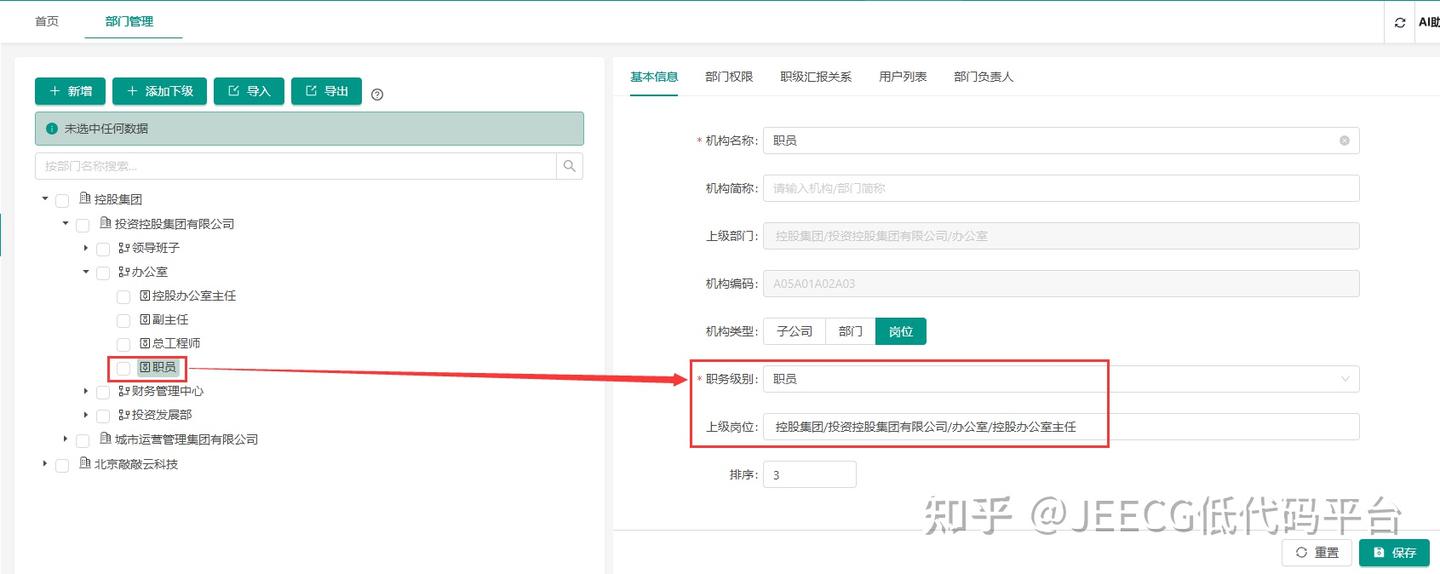Click the 上级岗位 field
This screenshot has height=574, width=1440.
click(1061, 427)
